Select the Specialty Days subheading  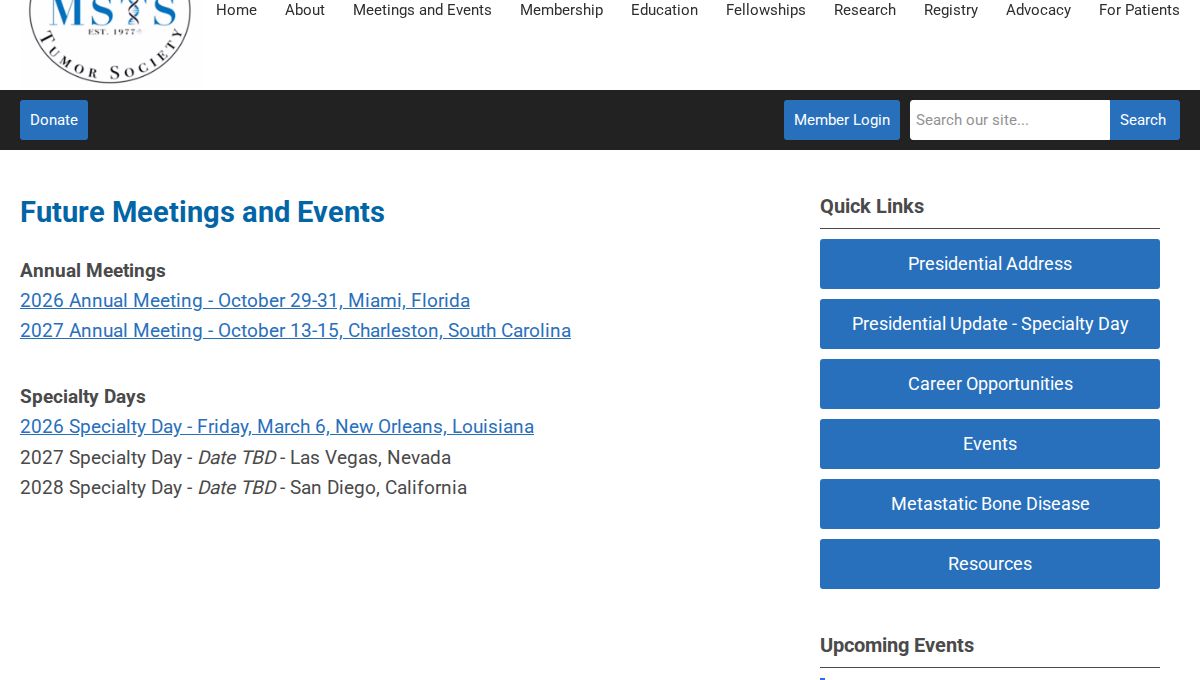pos(83,397)
